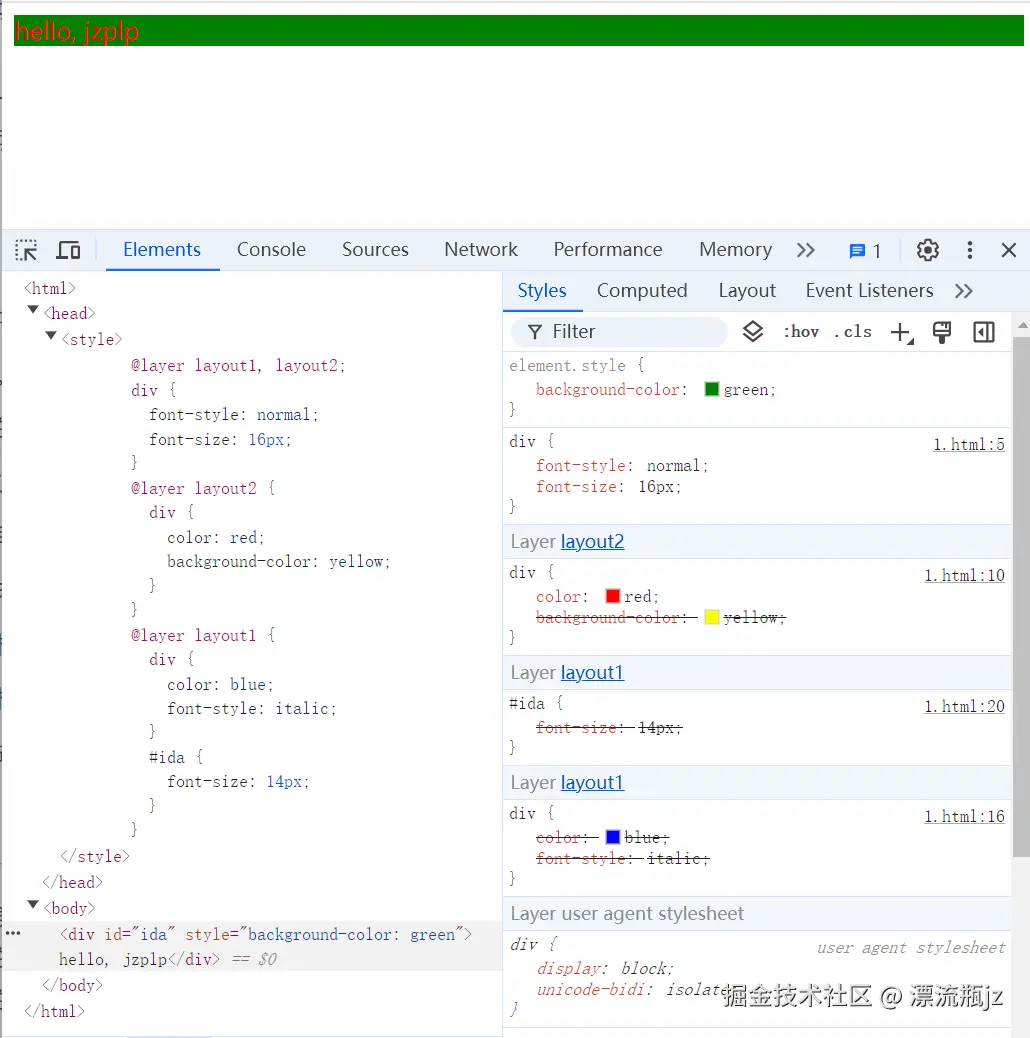Click the @layer layout1, layout2 source line
This screenshot has height=1038, width=1030.
[x=238, y=365]
